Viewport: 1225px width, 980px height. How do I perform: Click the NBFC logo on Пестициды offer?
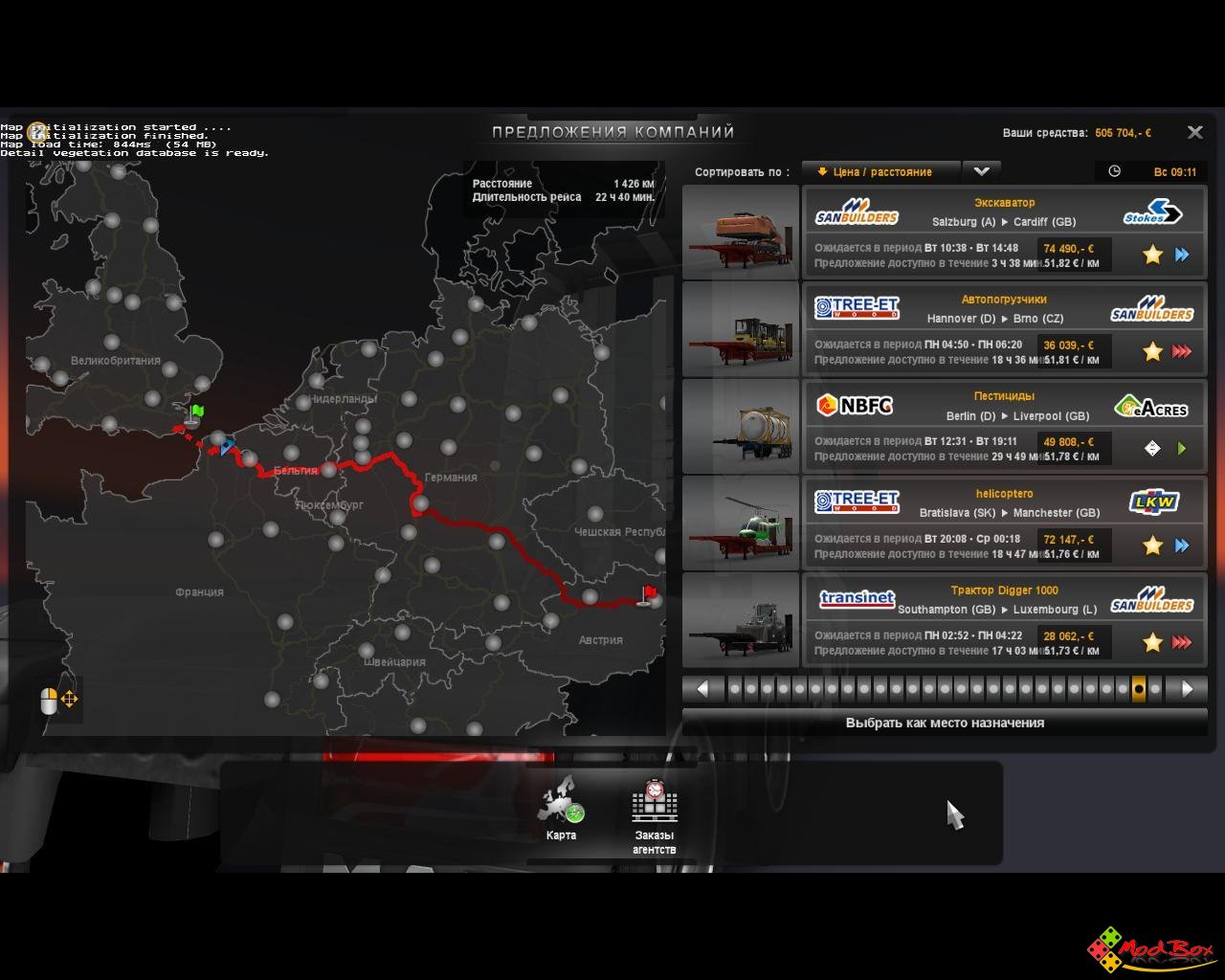click(x=854, y=405)
